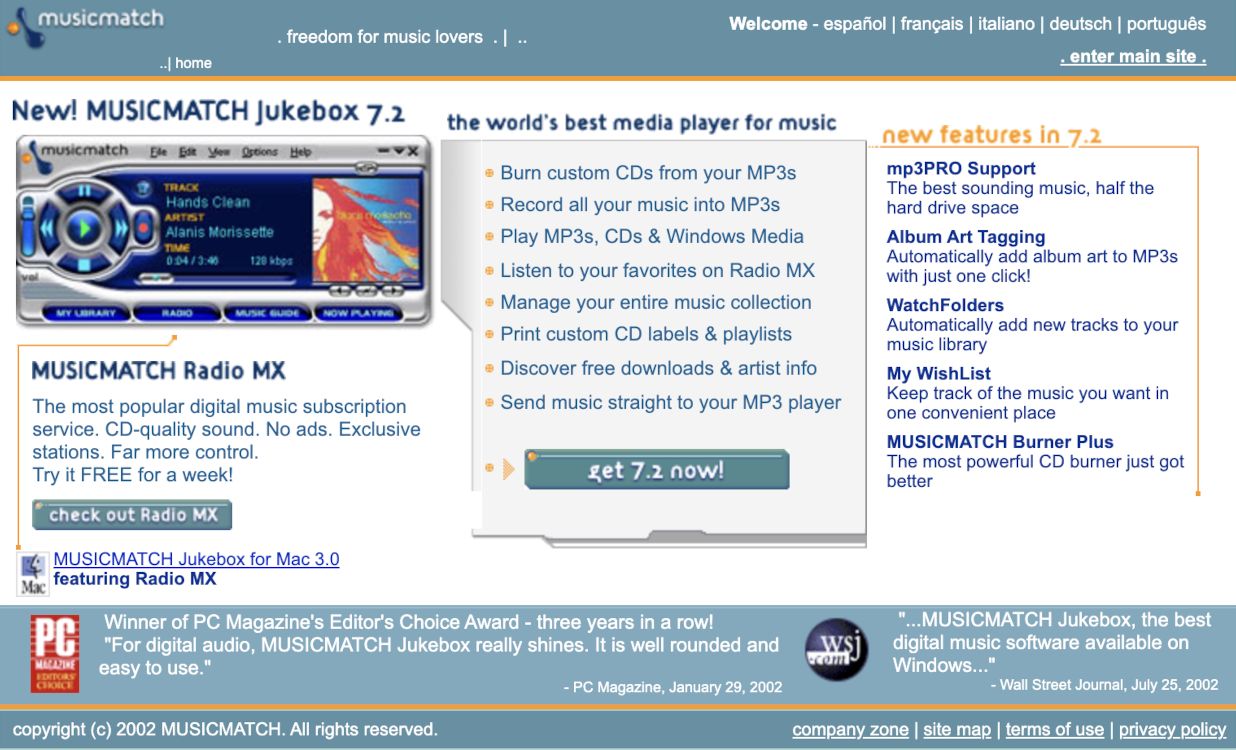Open the Edit menu in the Jukebox player

click(187, 152)
